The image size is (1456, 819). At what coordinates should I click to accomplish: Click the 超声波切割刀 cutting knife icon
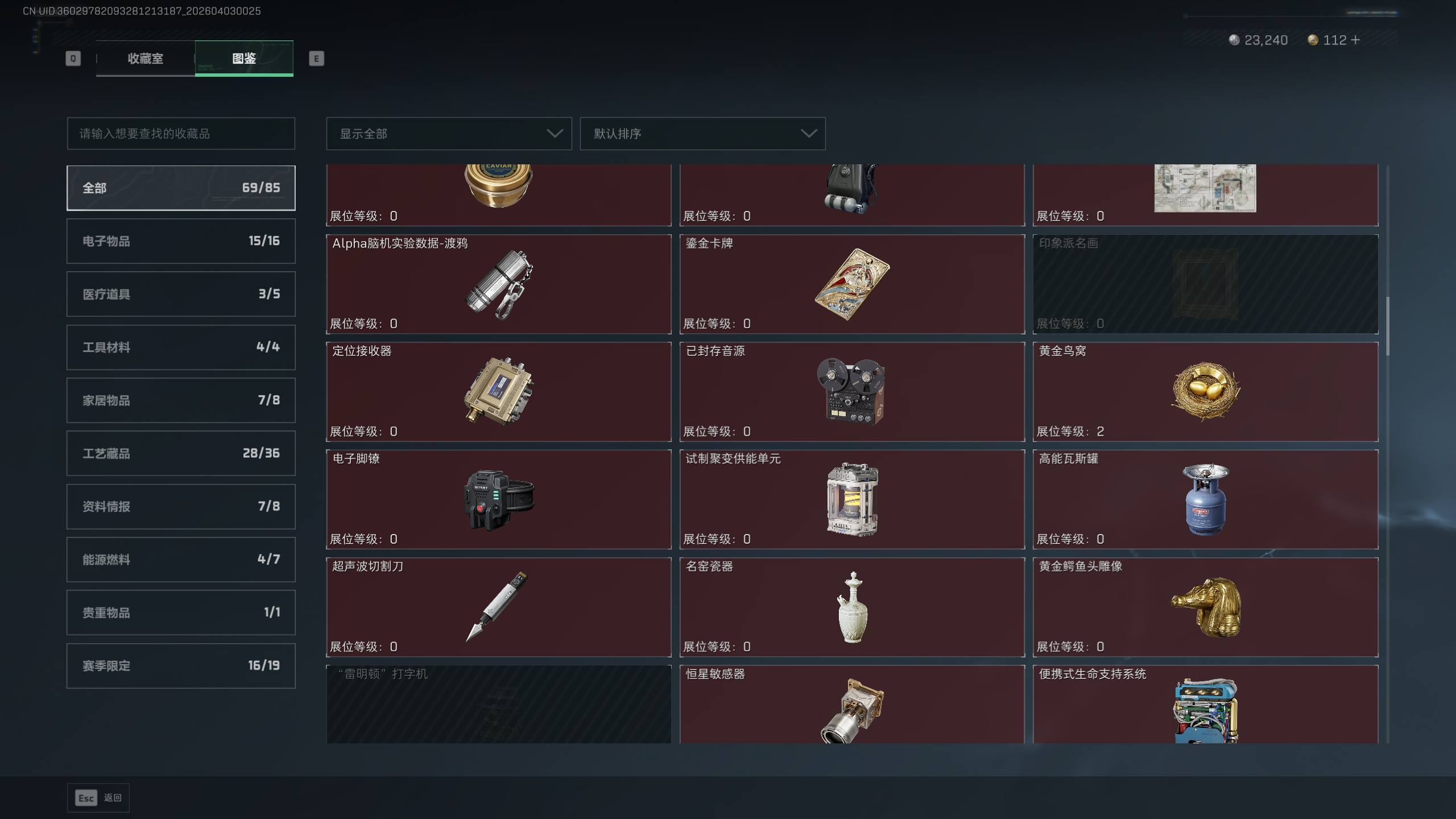497,607
